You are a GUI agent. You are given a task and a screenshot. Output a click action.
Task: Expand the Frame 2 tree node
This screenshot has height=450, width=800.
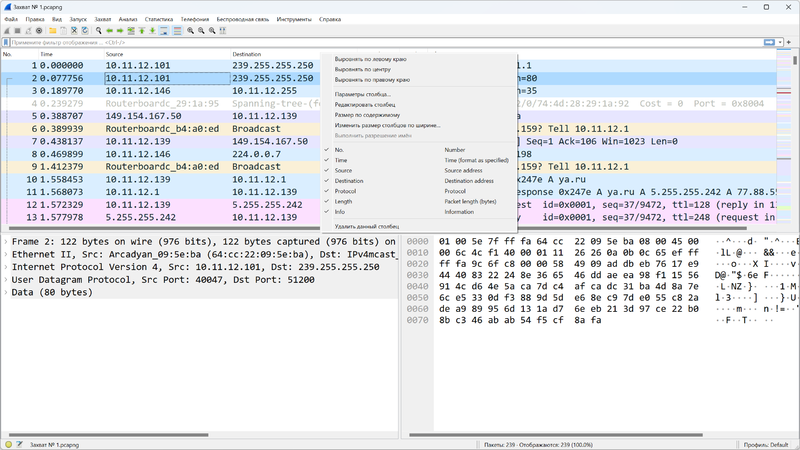(6, 241)
